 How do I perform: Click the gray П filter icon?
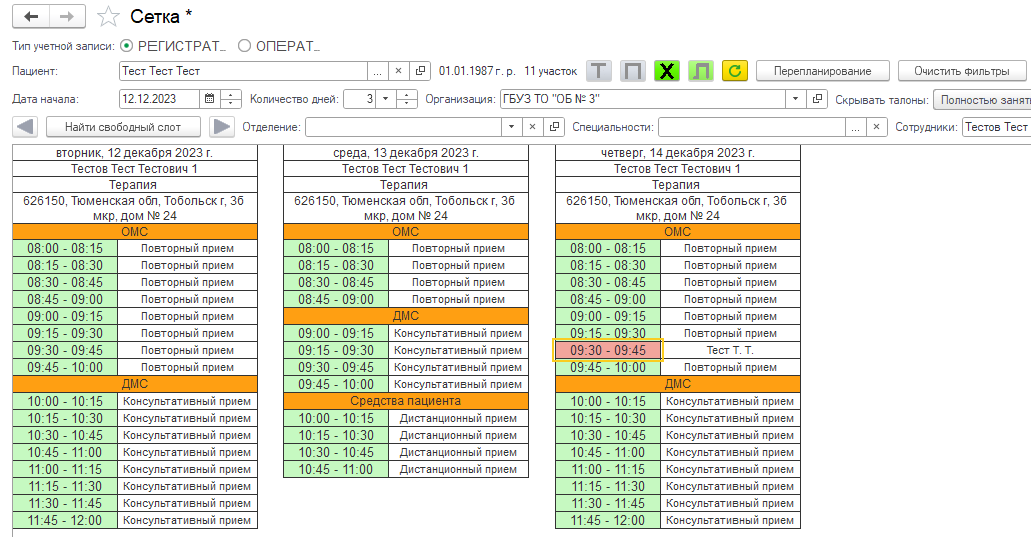point(632,71)
